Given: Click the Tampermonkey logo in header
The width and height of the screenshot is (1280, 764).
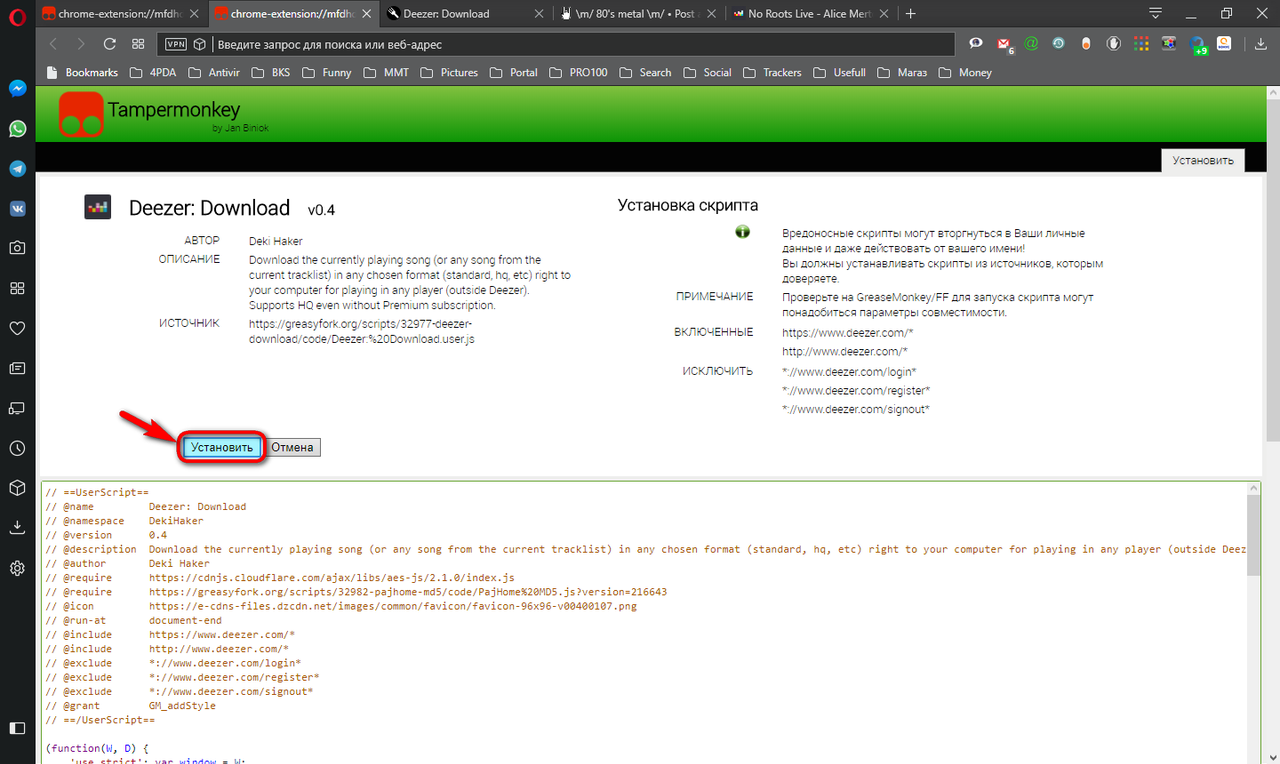Looking at the screenshot, I should coord(81,114).
